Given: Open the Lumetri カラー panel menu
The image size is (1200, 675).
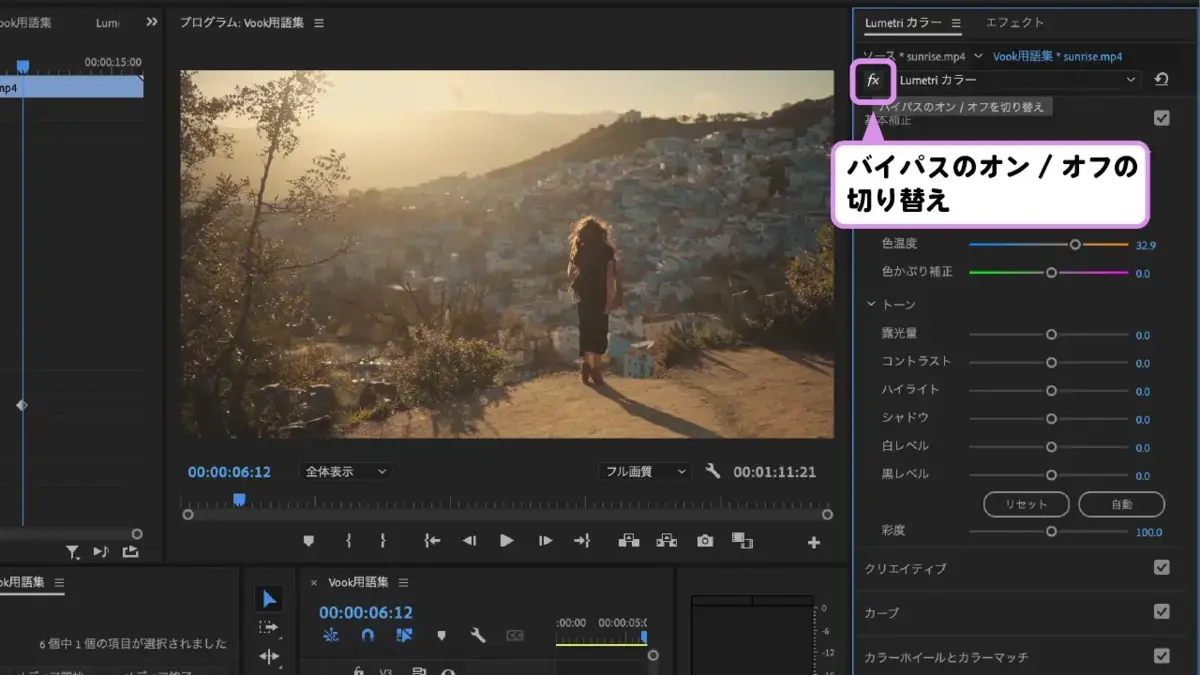Looking at the screenshot, I should (x=956, y=23).
